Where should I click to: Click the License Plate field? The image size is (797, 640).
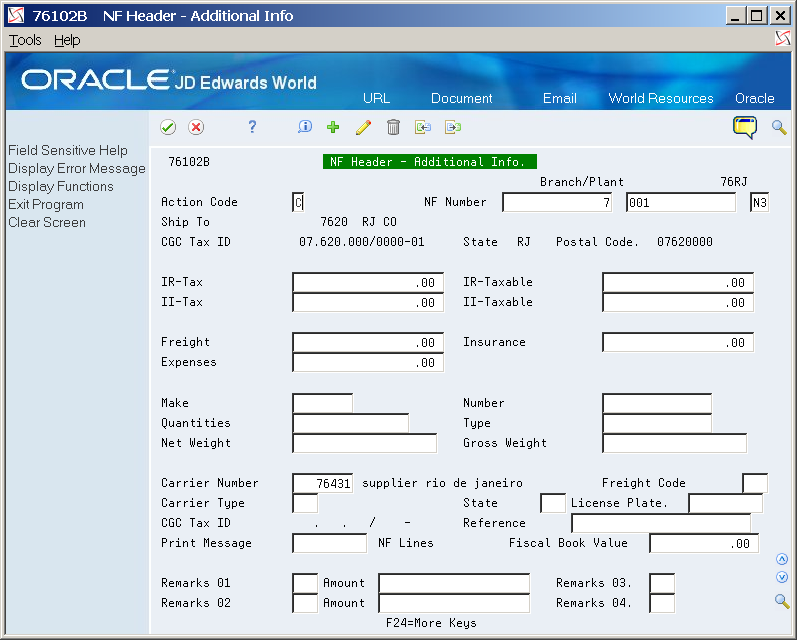(x=725, y=503)
